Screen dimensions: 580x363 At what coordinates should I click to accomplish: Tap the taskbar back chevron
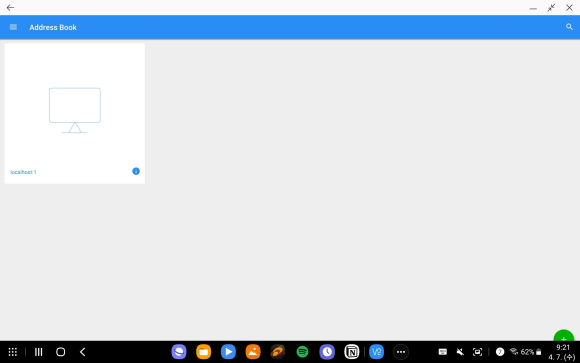click(x=82, y=352)
